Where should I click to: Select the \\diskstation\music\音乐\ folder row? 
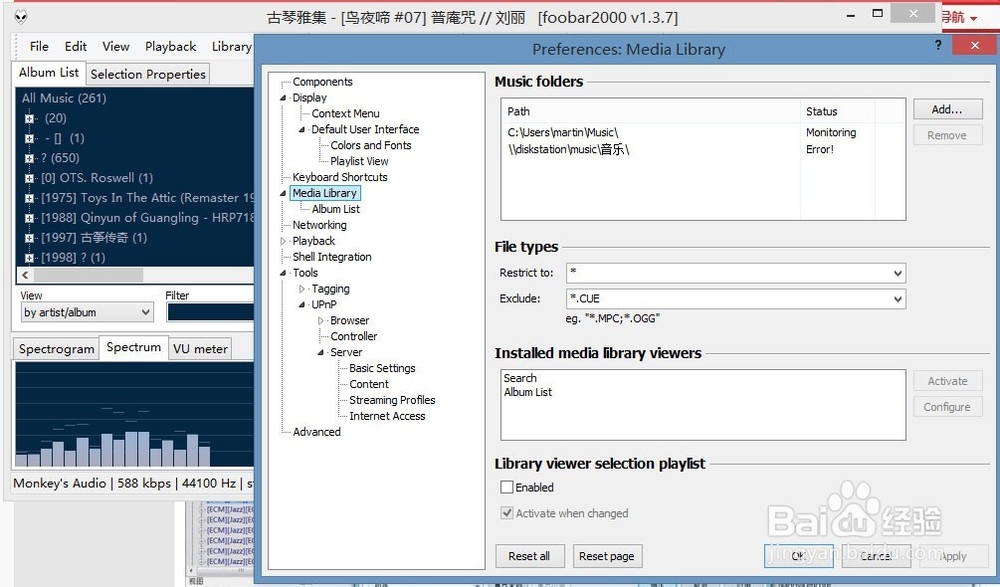(x=703, y=149)
